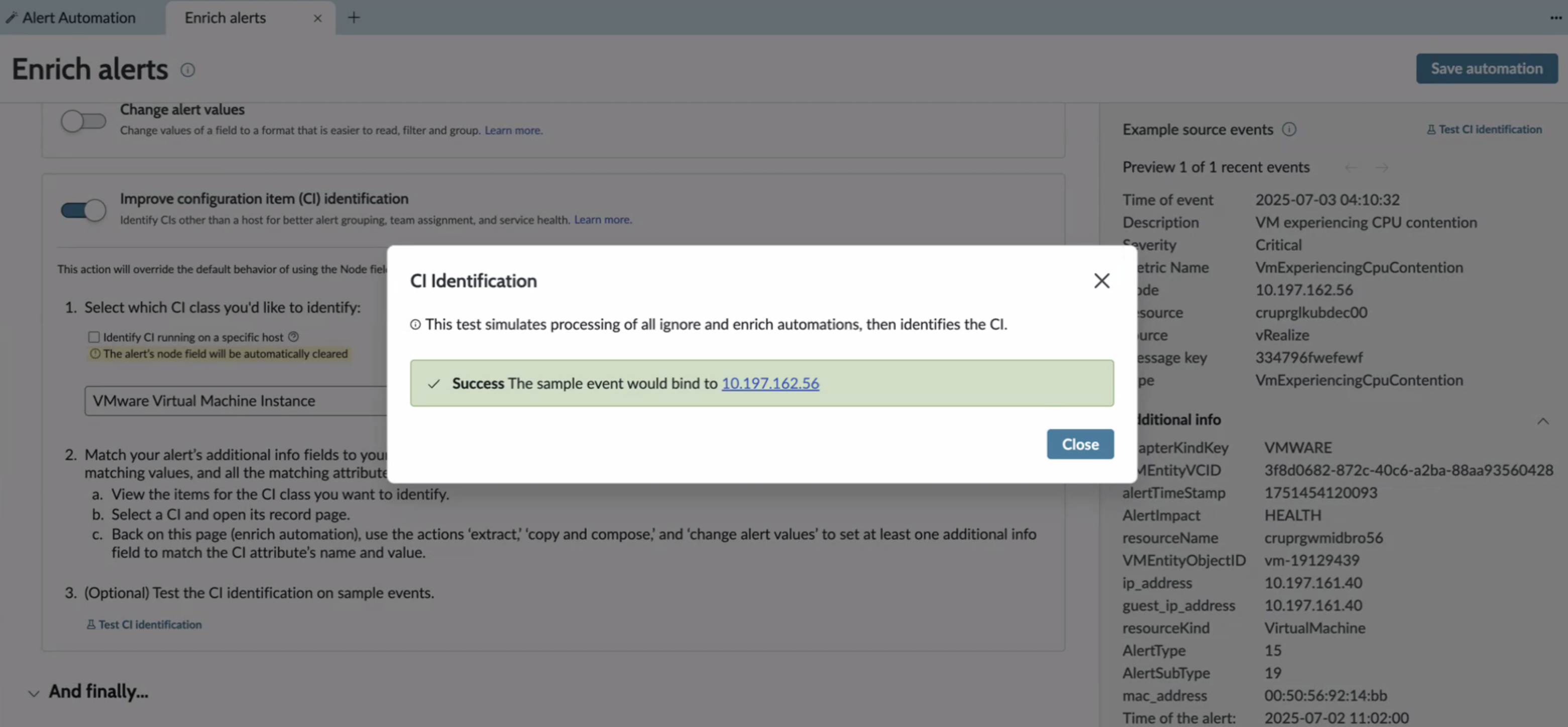Select the HEALTH AlertImpact value
The width and height of the screenshot is (1568, 727).
click(1292, 515)
